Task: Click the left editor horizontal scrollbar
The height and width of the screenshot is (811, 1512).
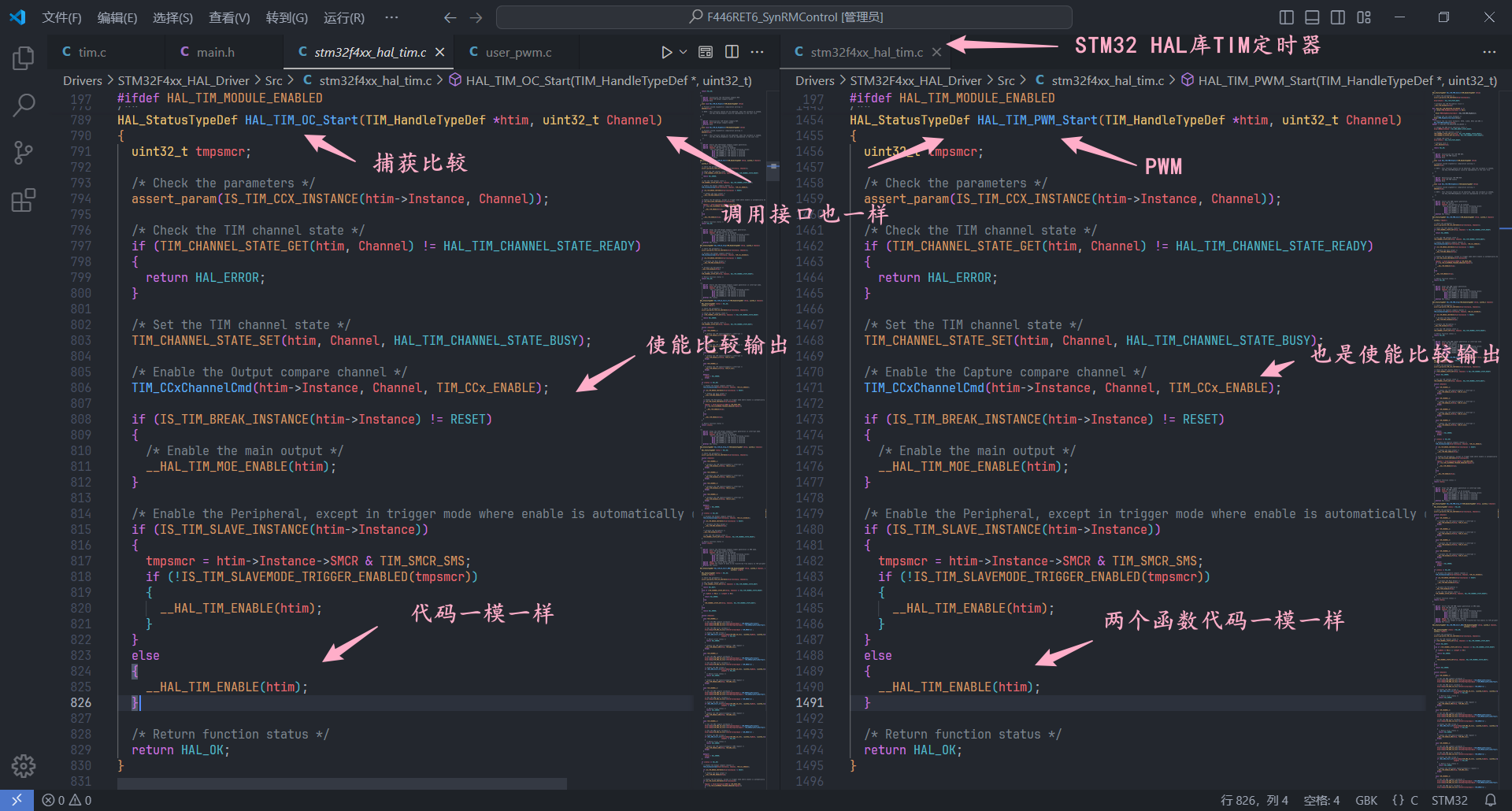Action: coord(342,783)
